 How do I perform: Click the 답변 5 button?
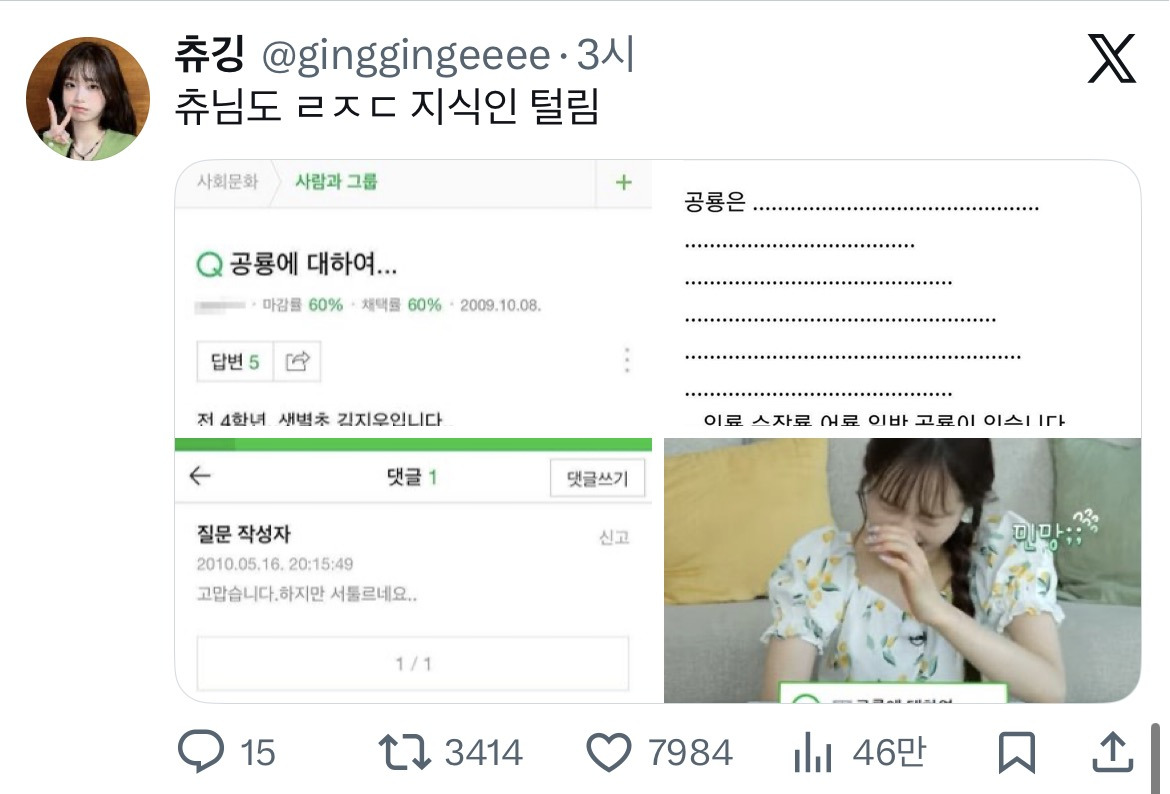[234, 362]
